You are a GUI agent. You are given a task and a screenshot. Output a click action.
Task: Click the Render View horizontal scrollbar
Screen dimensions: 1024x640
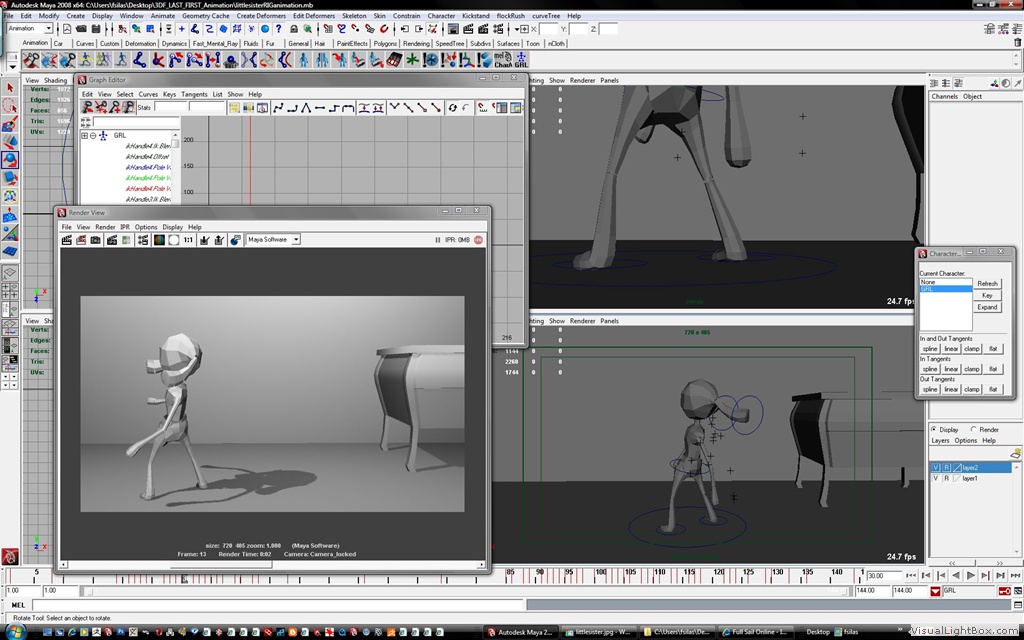(x=274, y=564)
